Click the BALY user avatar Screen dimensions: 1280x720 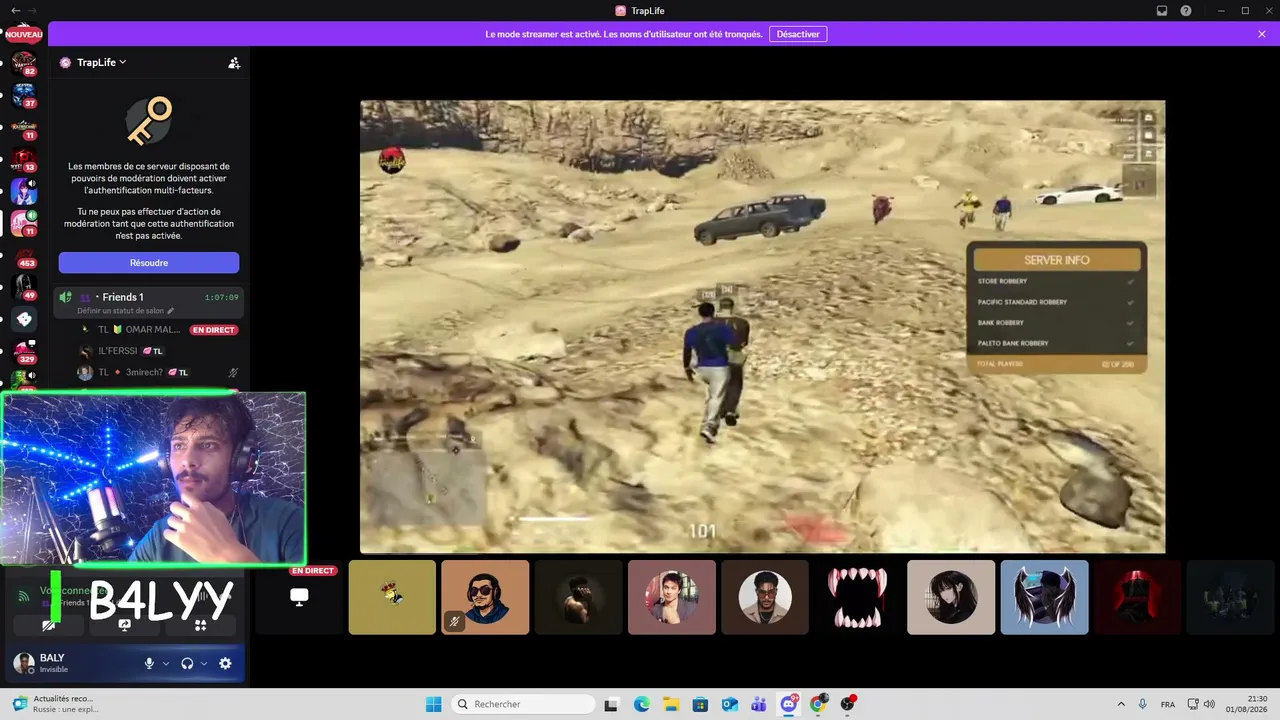click(23, 663)
